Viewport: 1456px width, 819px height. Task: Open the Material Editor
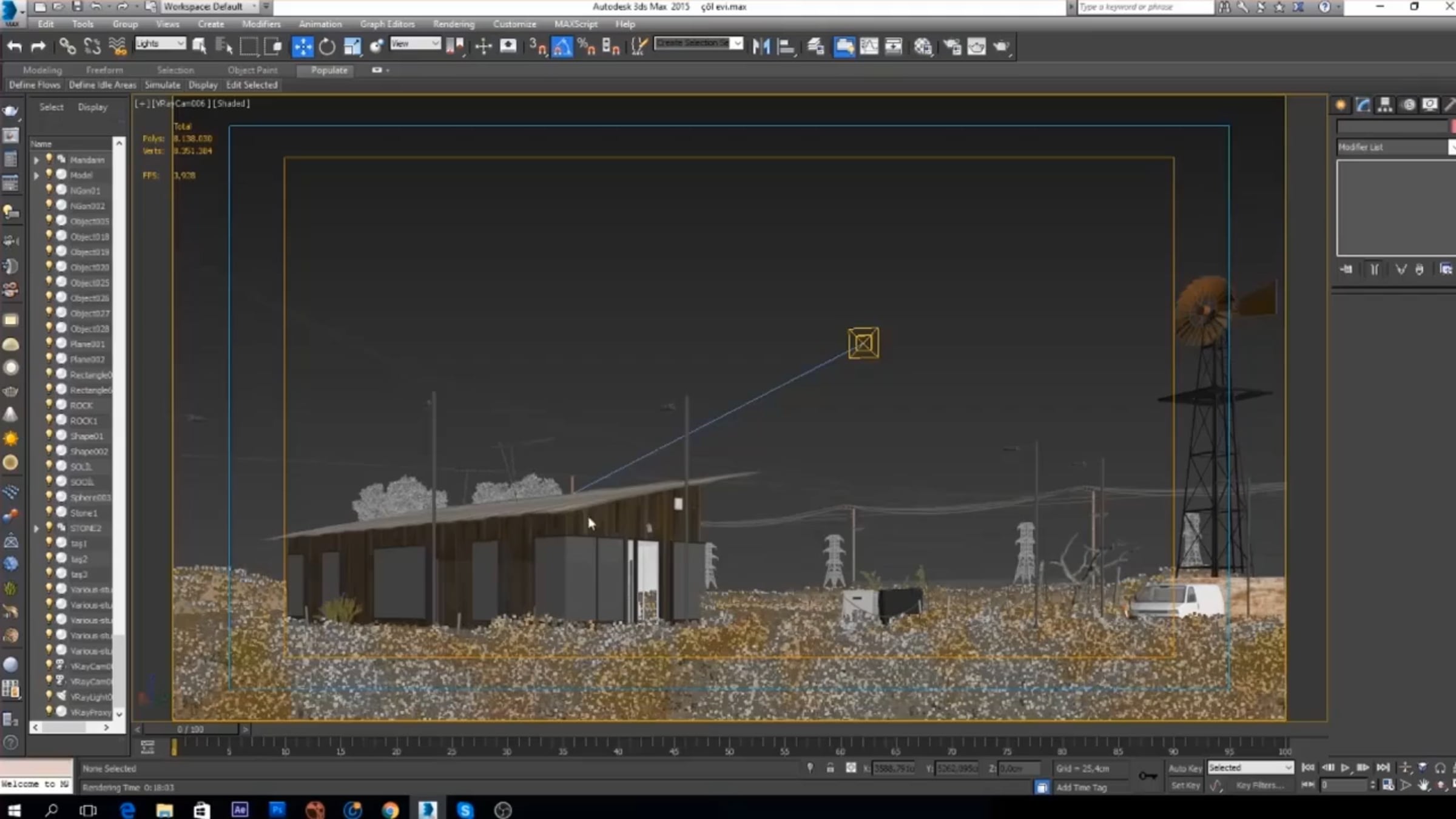[x=923, y=46]
